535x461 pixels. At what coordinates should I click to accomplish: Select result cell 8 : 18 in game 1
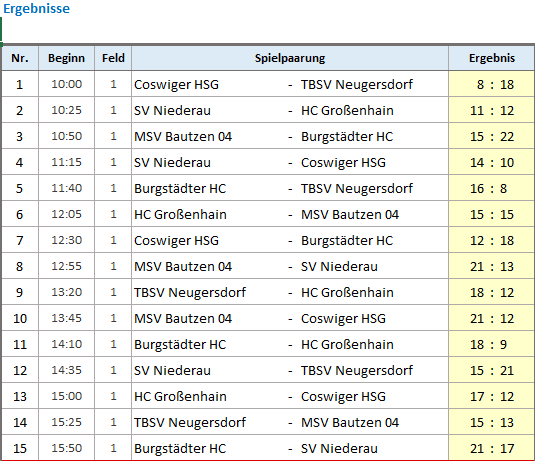[x=492, y=84]
